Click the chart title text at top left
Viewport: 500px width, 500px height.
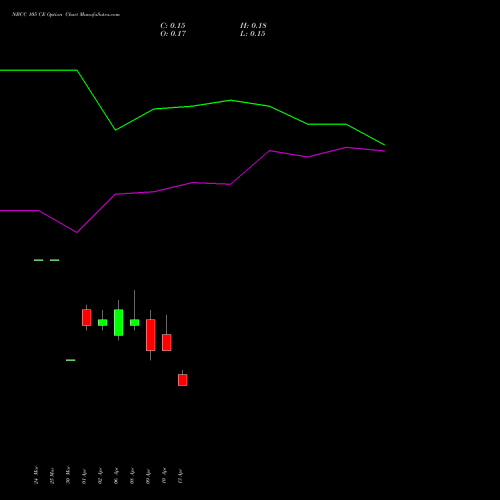click(x=66, y=15)
